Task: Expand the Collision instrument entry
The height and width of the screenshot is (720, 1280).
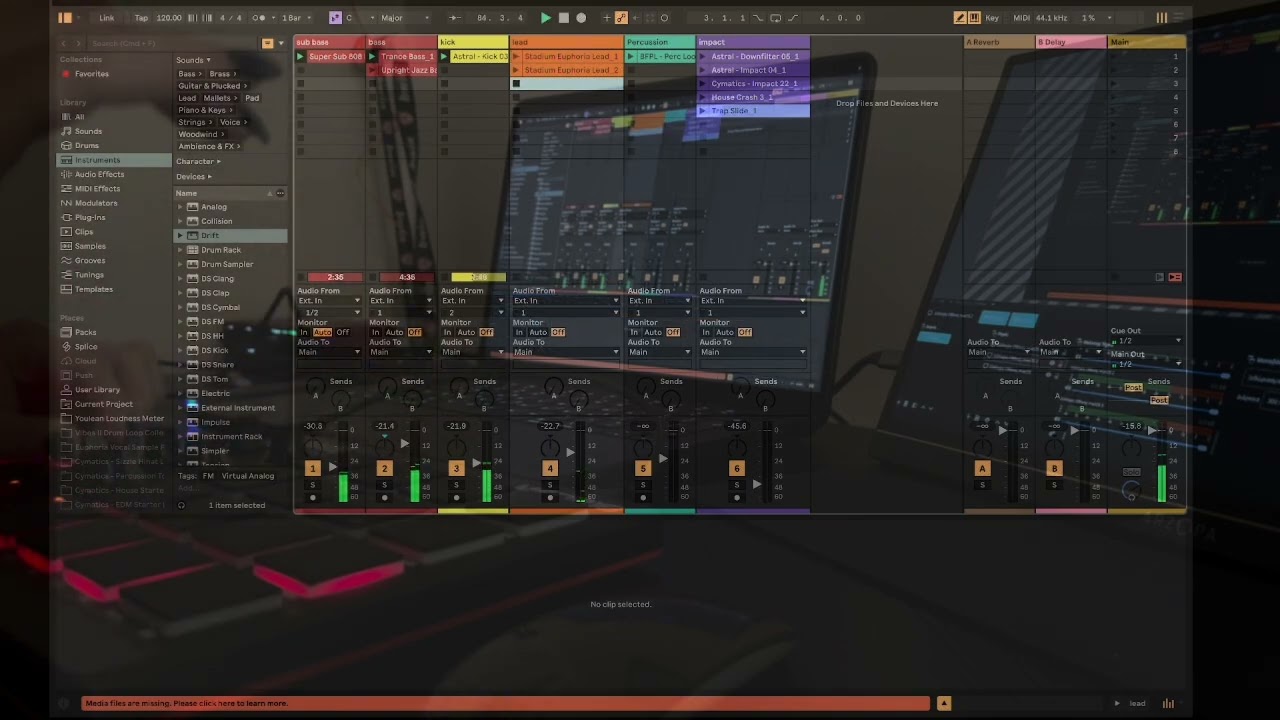Action: point(180,221)
